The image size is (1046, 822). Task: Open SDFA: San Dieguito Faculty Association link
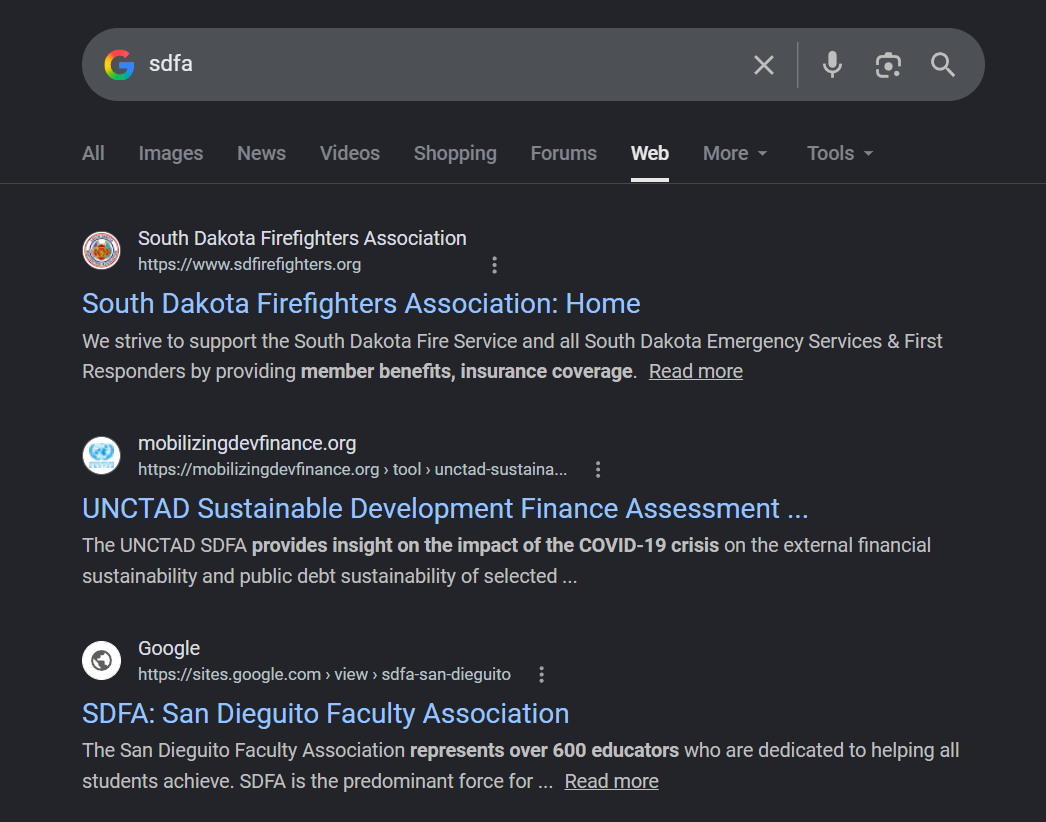coord(326,714)
